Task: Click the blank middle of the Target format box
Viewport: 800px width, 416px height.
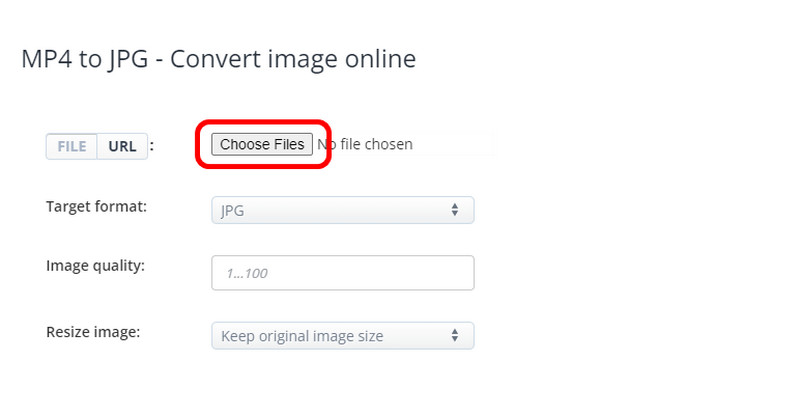Action: pos(340,210)
